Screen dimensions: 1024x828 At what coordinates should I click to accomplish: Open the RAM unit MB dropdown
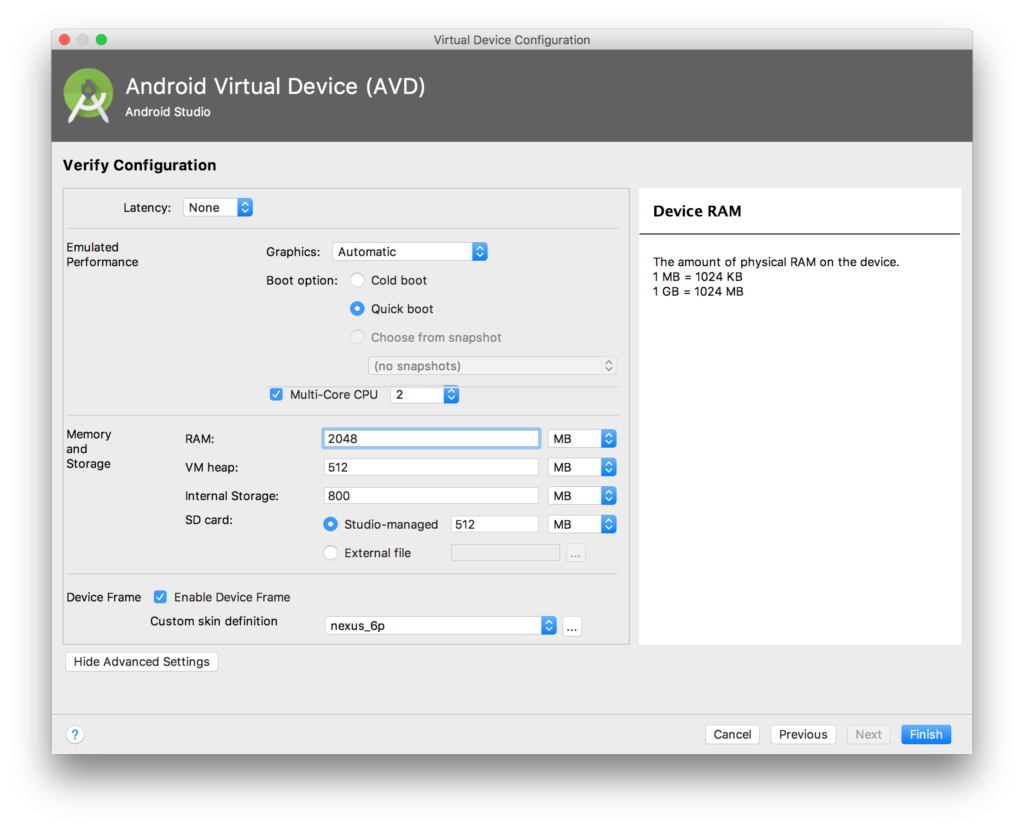tap(582, 439)
